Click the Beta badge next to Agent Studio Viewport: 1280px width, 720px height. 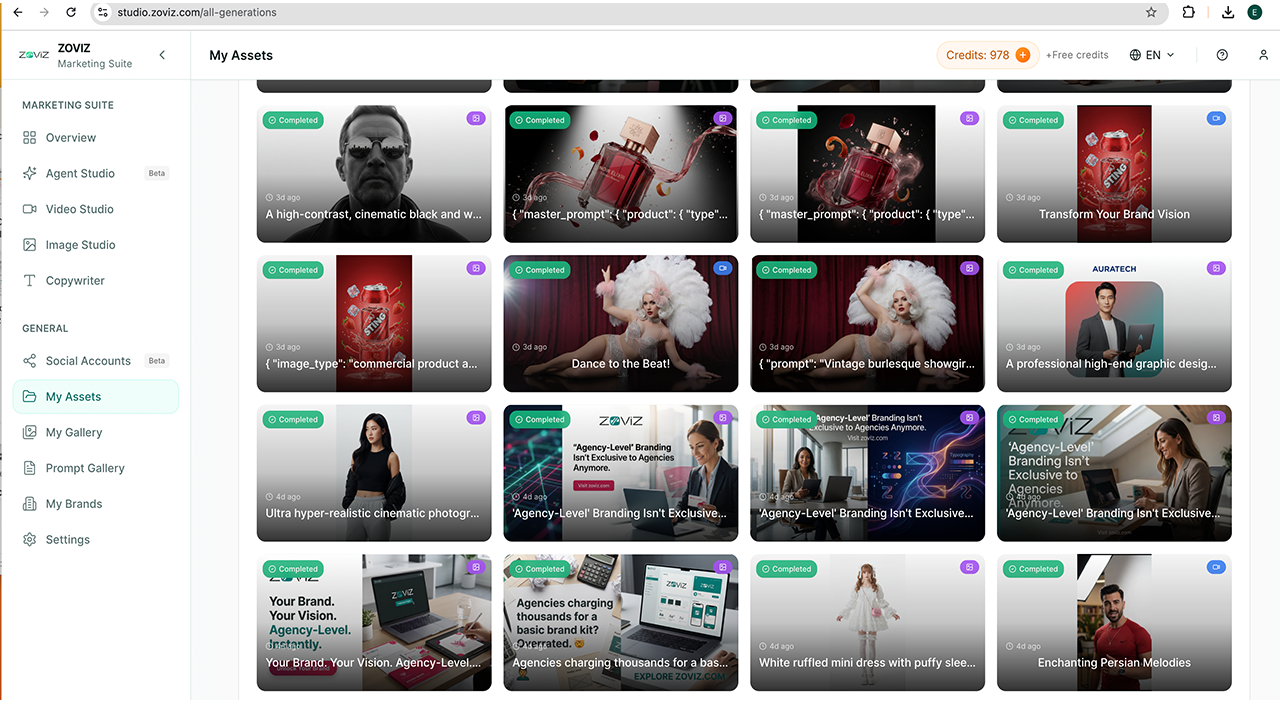(x=157, y=174)
